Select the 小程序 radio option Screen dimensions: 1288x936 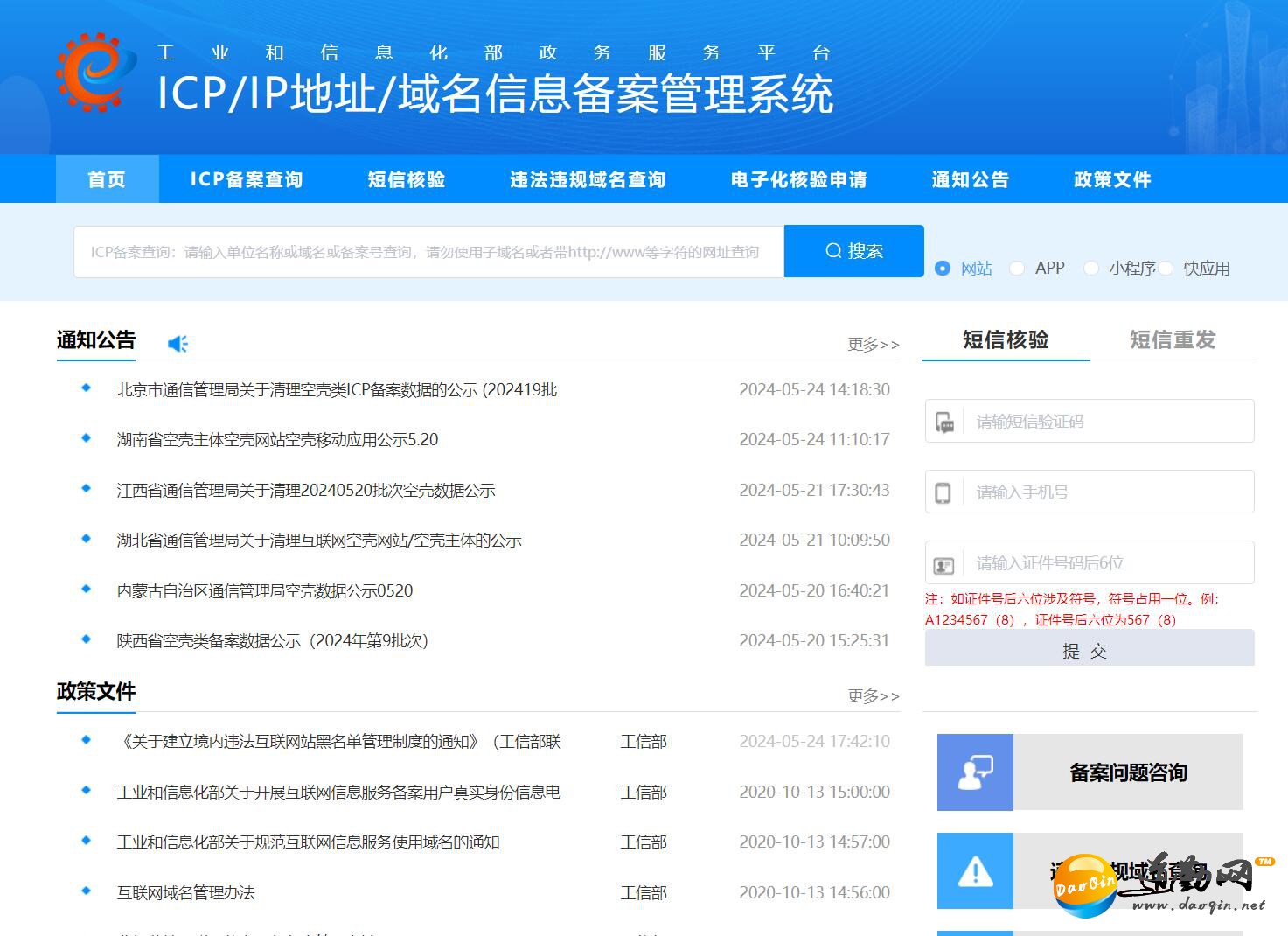click(1090, 269)
